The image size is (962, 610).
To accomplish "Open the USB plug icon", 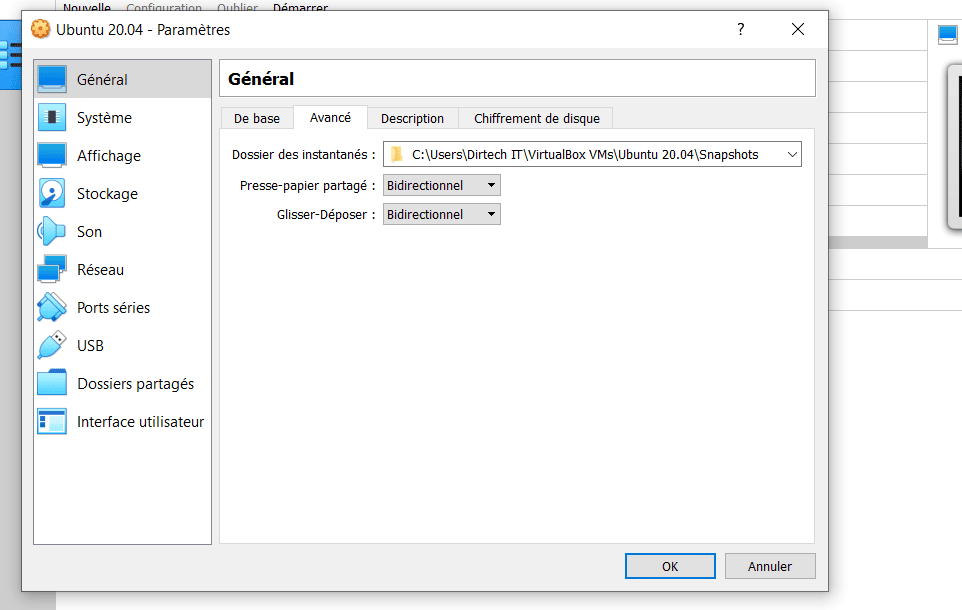I will coord(52,346).
